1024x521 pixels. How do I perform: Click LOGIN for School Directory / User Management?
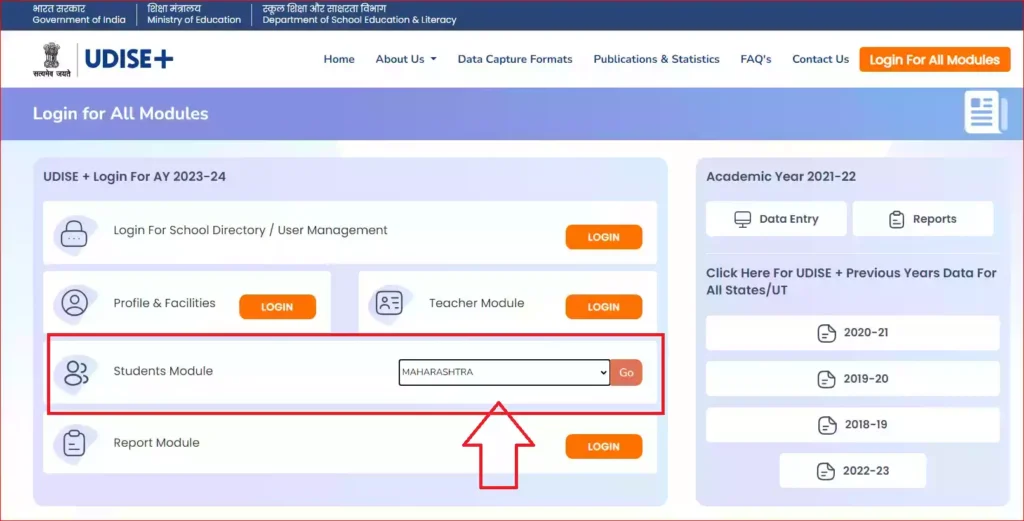[603, 237]
